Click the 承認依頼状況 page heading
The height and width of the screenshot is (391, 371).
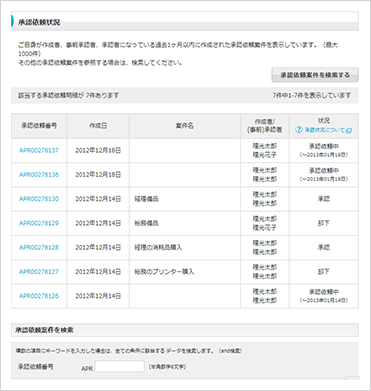(39, 23)
